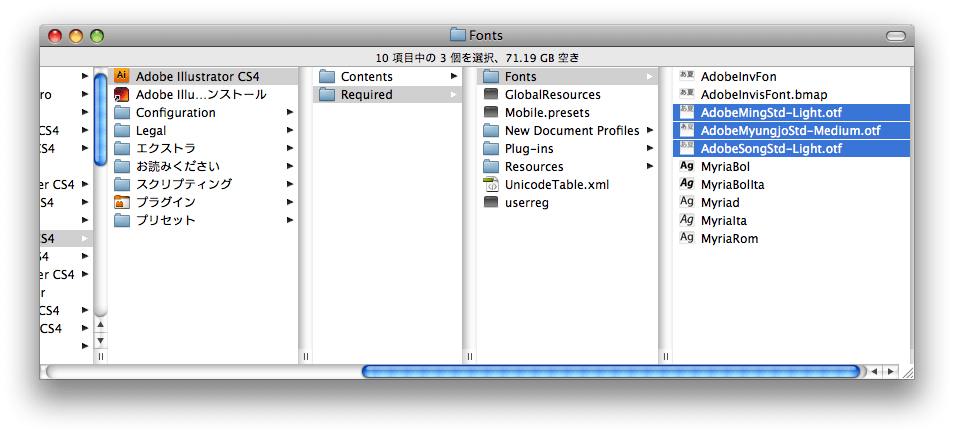Select the エクストラ folder icon
The height and width of the screenshot is (434, 954).
point(122,149)
